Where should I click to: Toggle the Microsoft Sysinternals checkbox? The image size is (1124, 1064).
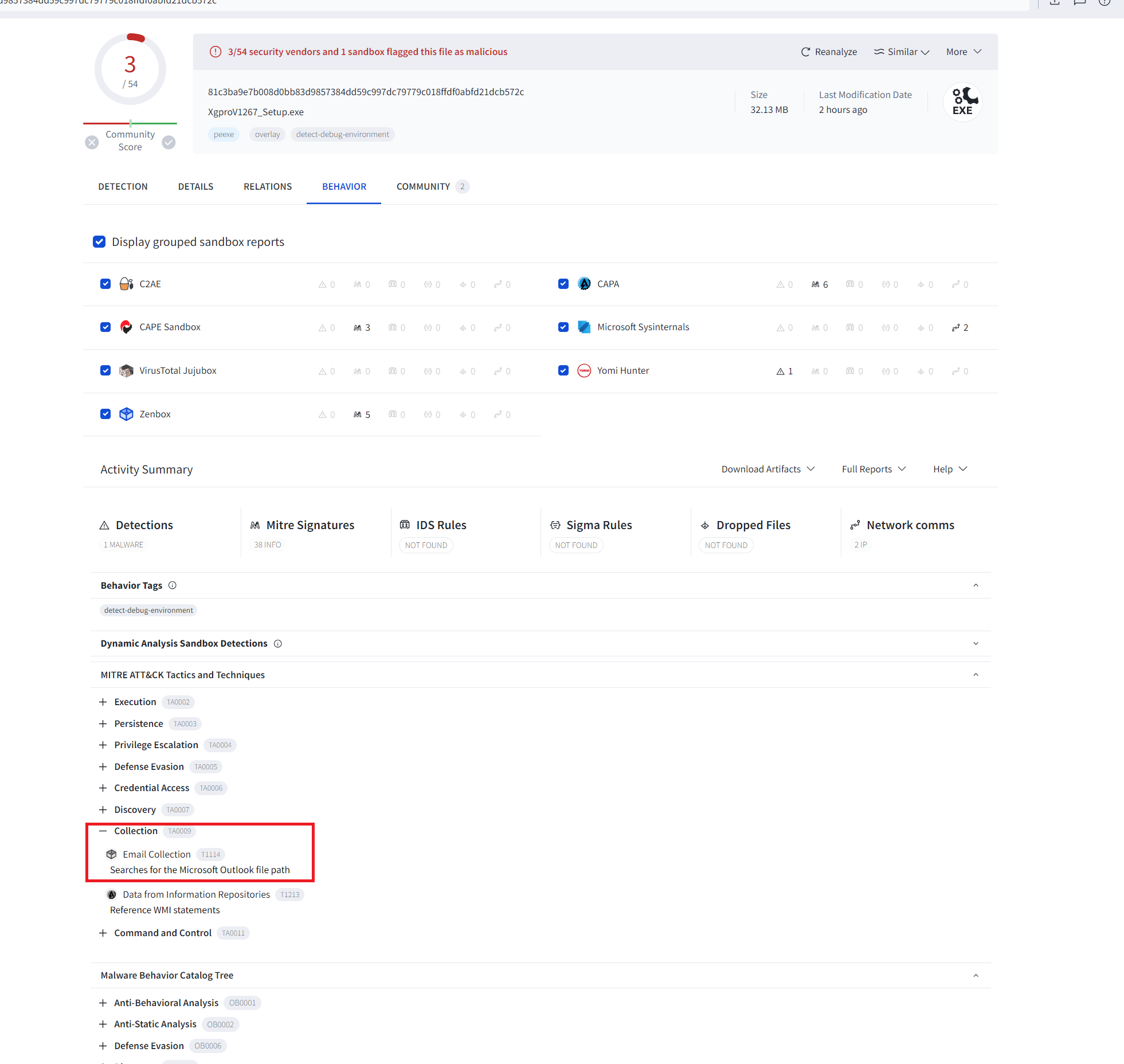pos(563,327)
